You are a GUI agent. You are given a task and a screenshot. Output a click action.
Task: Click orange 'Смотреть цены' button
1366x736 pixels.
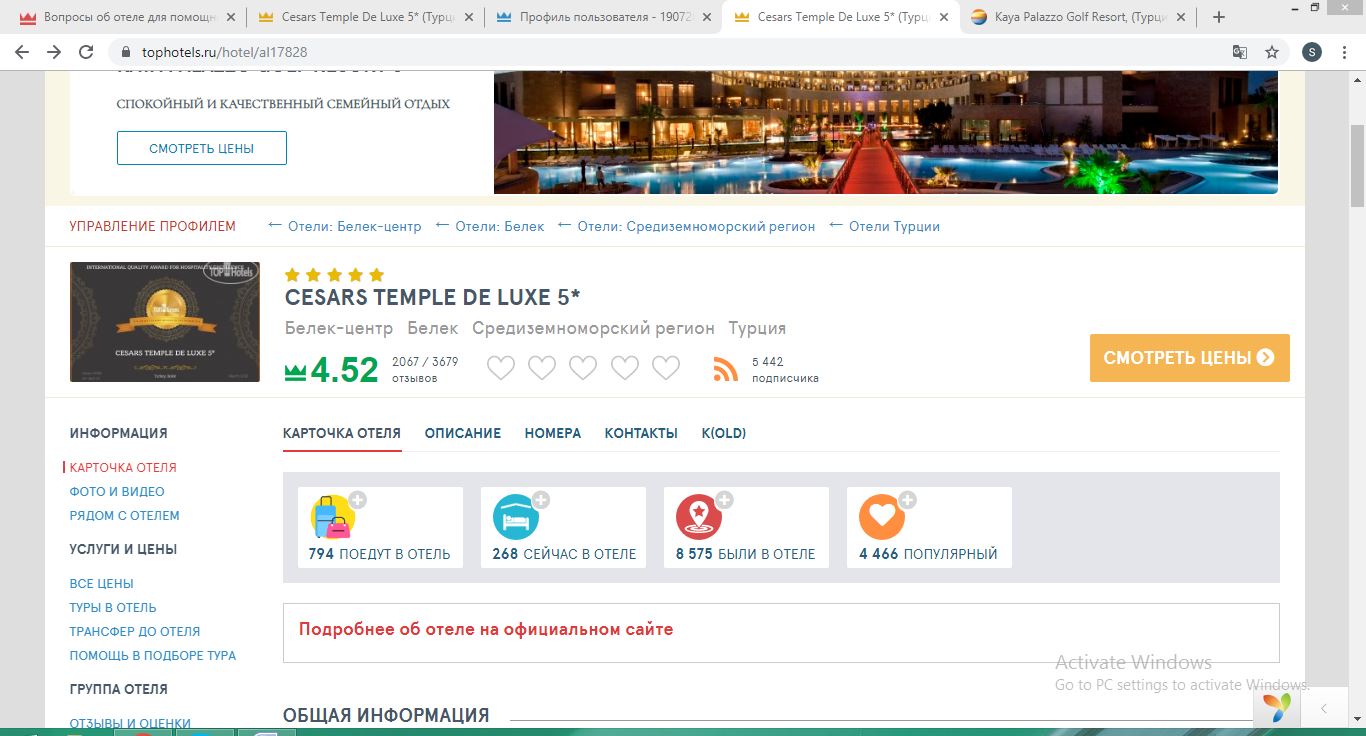(x=1190, y=358)
